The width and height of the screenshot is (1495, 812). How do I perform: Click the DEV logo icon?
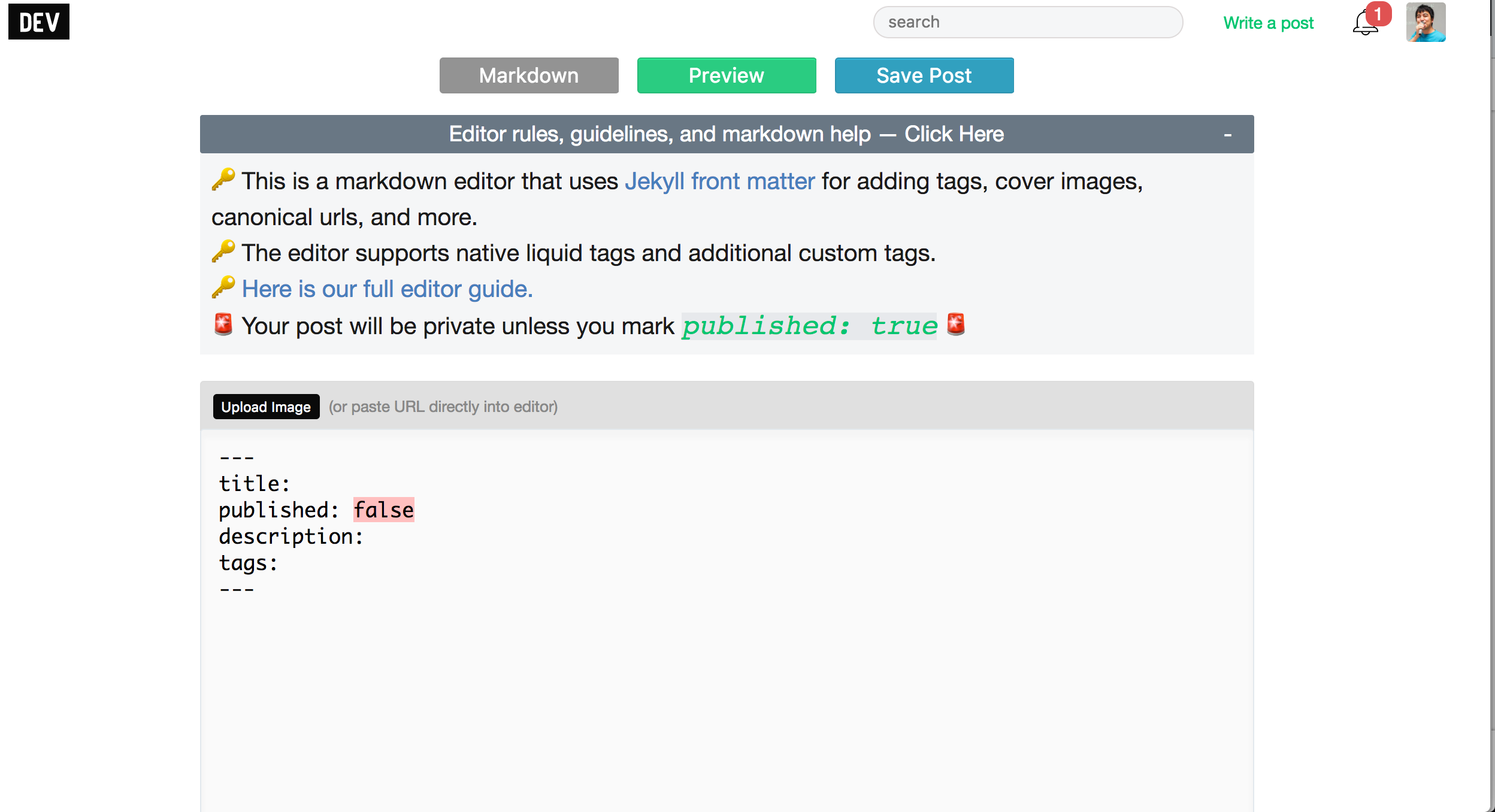point(39,22)
